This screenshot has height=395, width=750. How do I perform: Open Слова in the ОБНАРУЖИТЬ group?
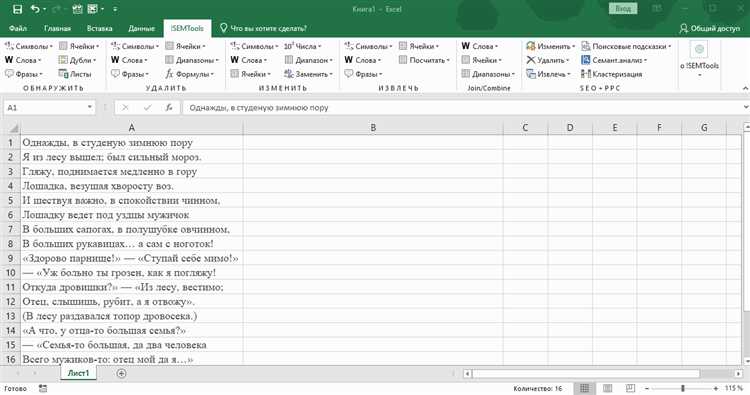point(23,60)
